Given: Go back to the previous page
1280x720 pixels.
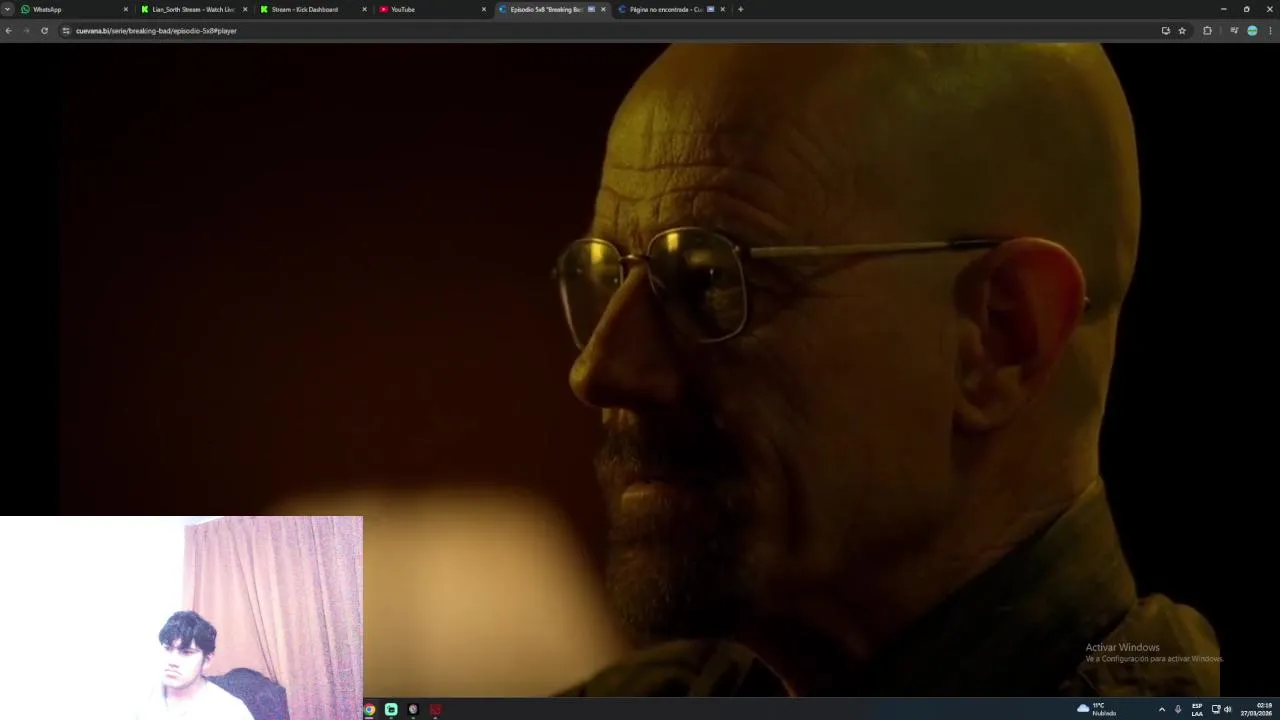Looking at the screenshot, I should tap(8, 31).
